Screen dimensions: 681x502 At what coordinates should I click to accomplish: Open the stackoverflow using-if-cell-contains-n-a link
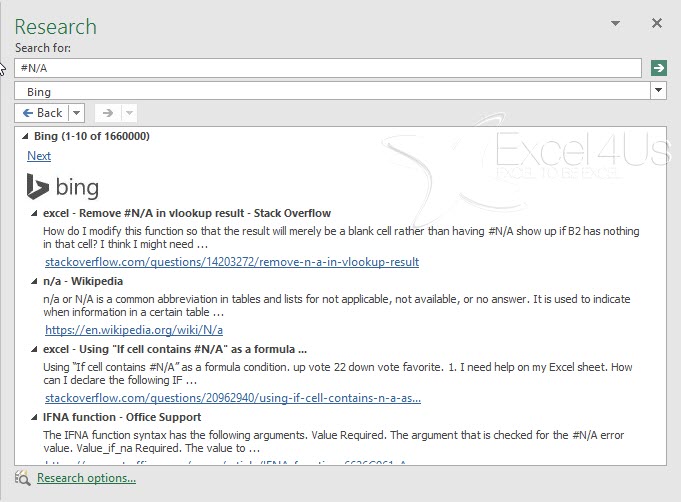click(233, 398)
